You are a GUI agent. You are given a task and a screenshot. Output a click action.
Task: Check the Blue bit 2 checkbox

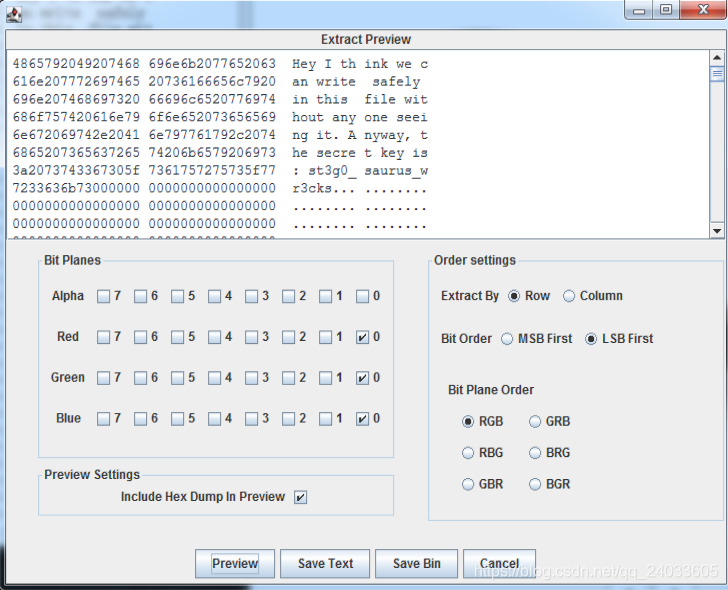pos(288,419)
